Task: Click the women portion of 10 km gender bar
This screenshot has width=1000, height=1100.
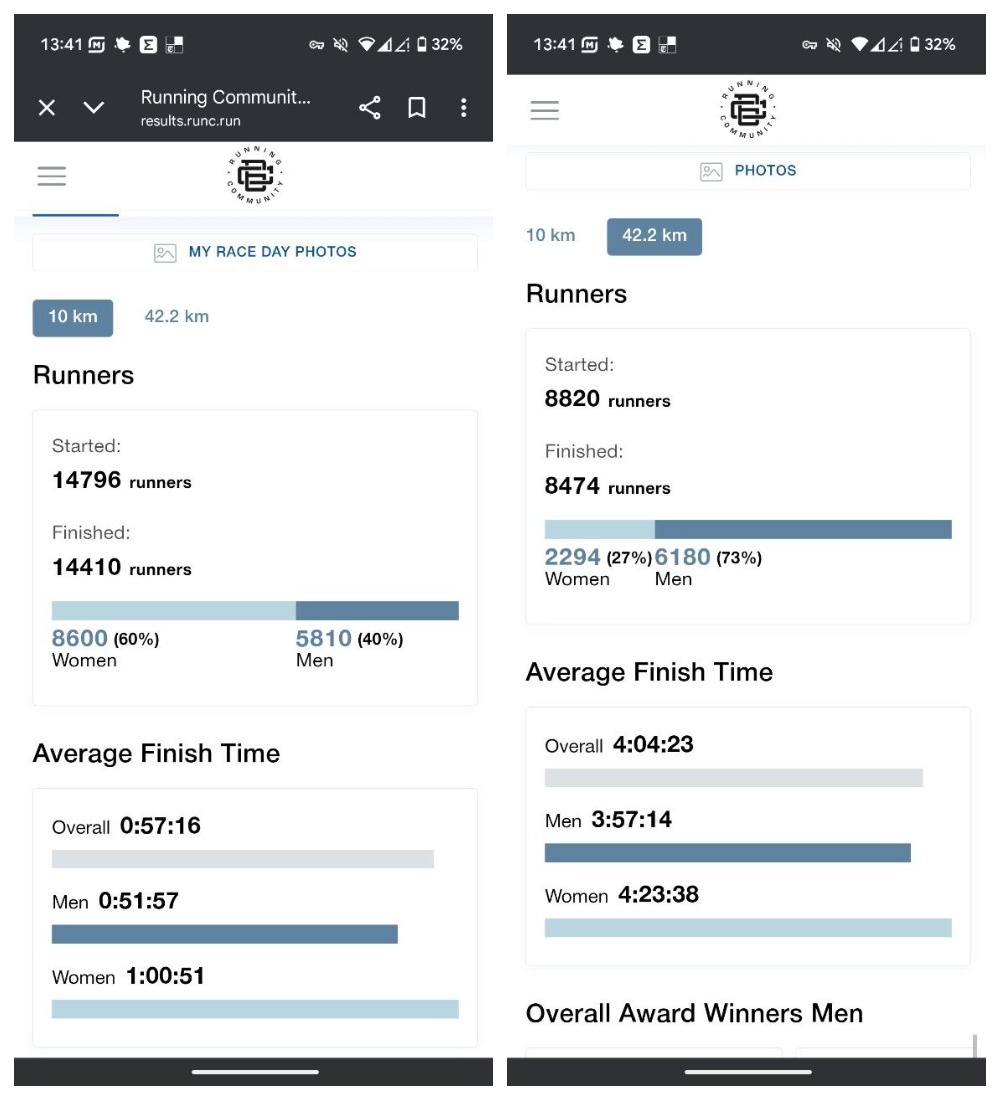Action: coord(174,610)
